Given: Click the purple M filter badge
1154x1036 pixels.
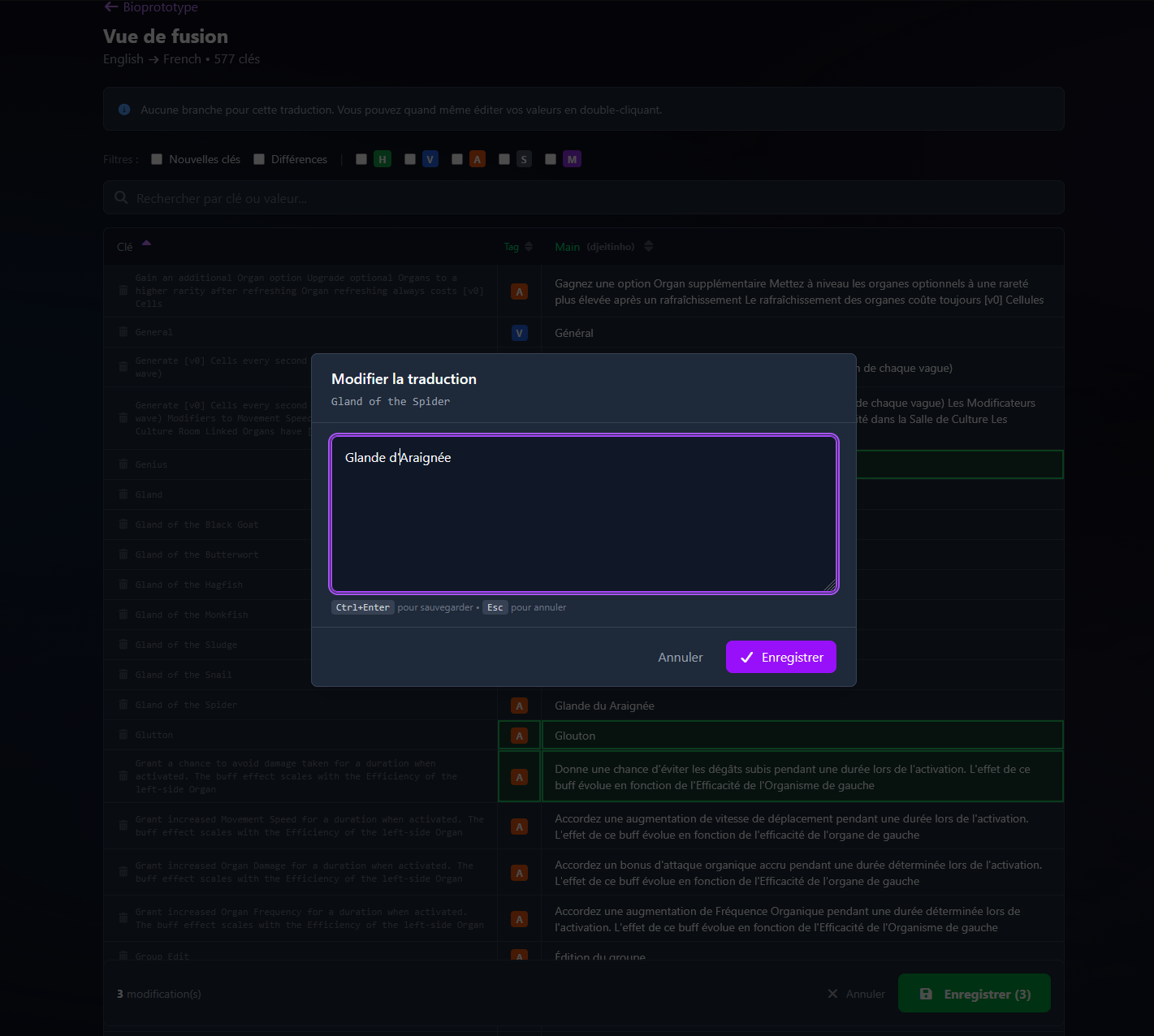Looking at the screenshot, I should 572,159.
